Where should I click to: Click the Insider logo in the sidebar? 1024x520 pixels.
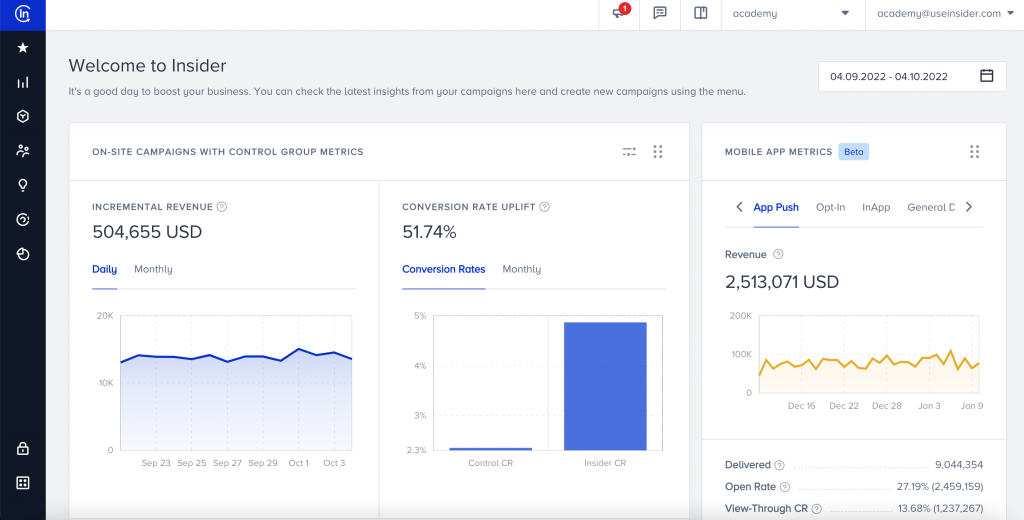tap(22, 14)
